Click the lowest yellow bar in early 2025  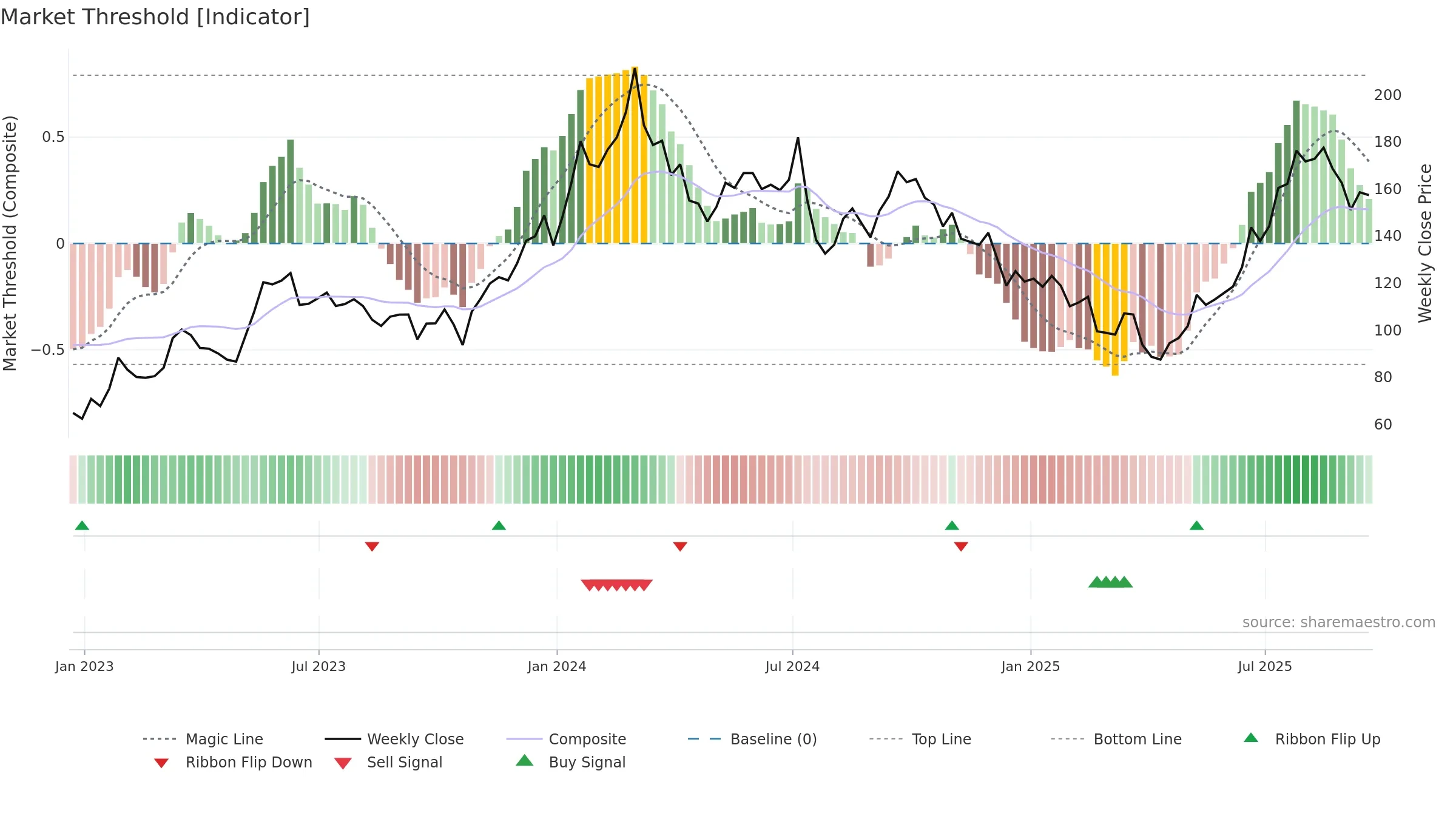[1115, 309]
